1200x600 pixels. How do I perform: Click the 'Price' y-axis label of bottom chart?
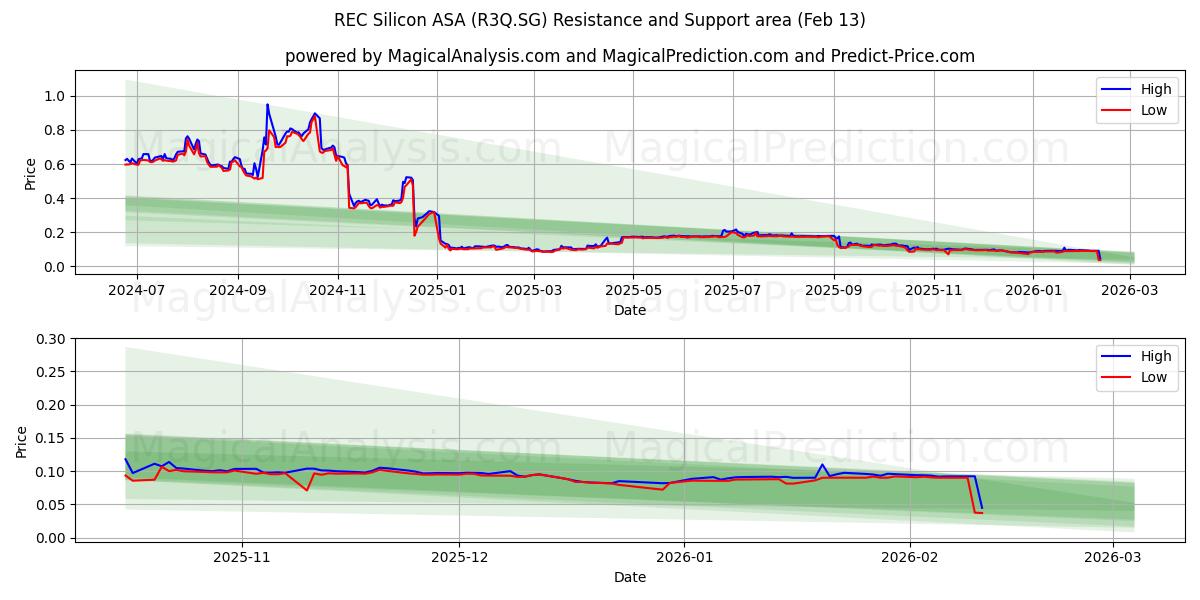22,441
